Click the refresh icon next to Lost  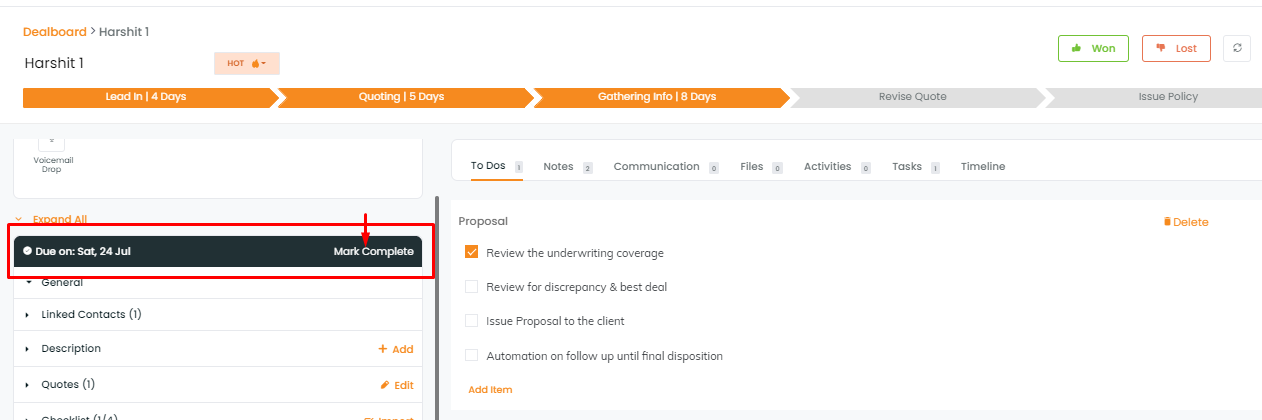(1237, 48)
